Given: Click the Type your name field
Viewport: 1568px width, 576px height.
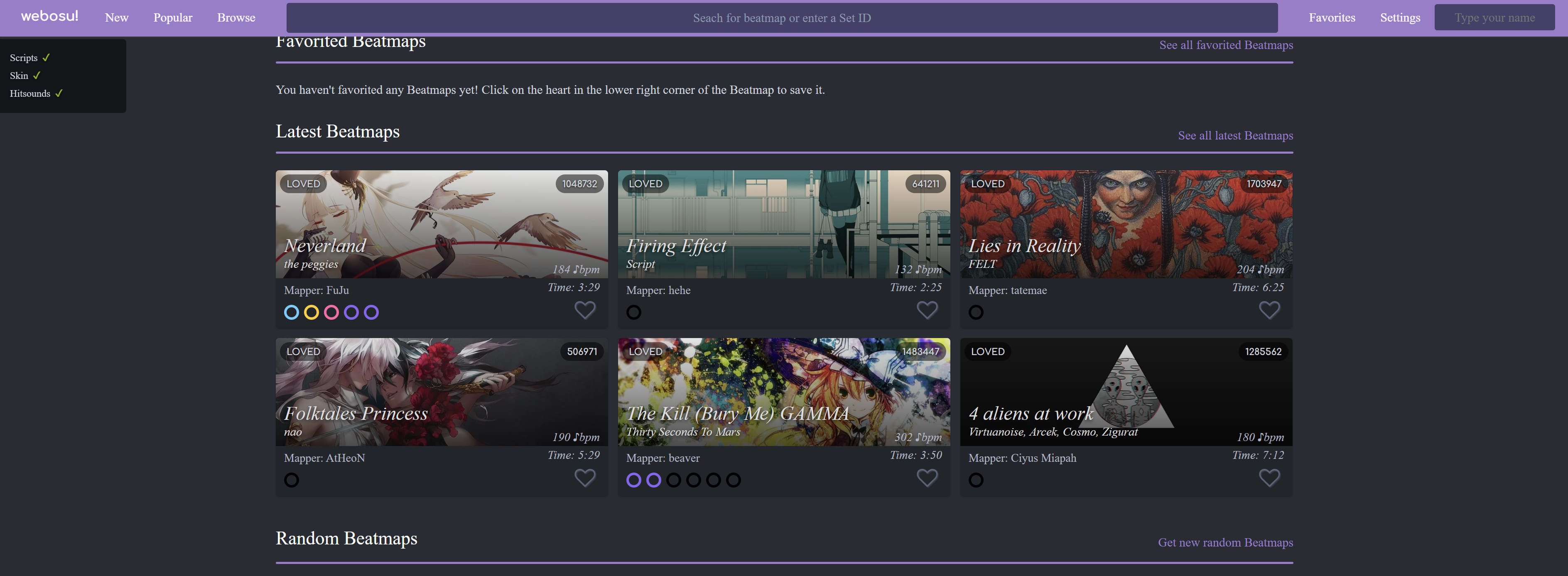Looking at the screenshot, I should click(x=1494, y=18).
